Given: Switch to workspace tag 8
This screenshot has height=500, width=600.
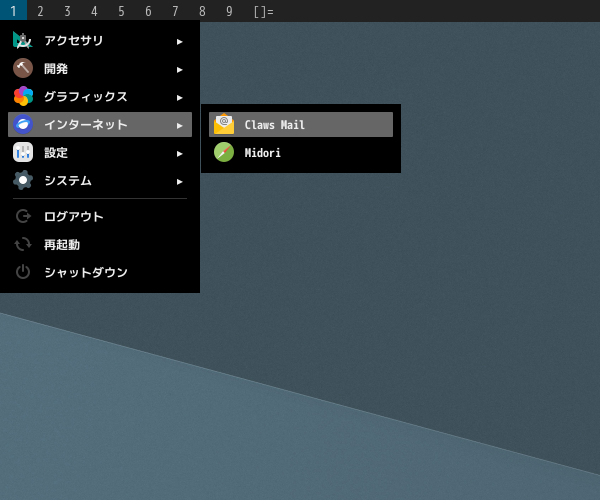Looking at the screenshot, I should 202,11.
